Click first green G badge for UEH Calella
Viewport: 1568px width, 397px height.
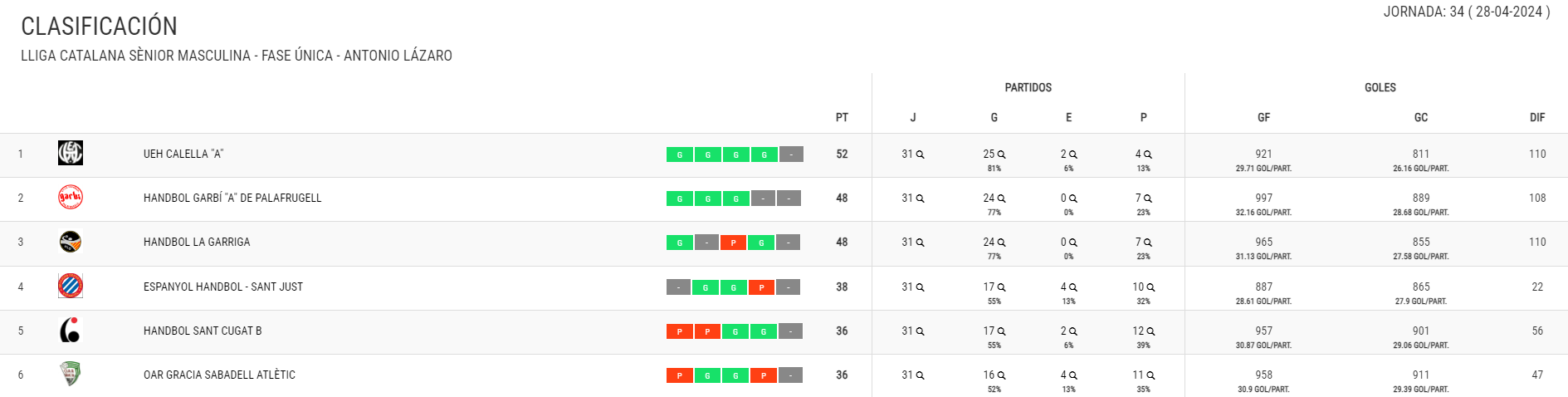(x=680, y=154)
